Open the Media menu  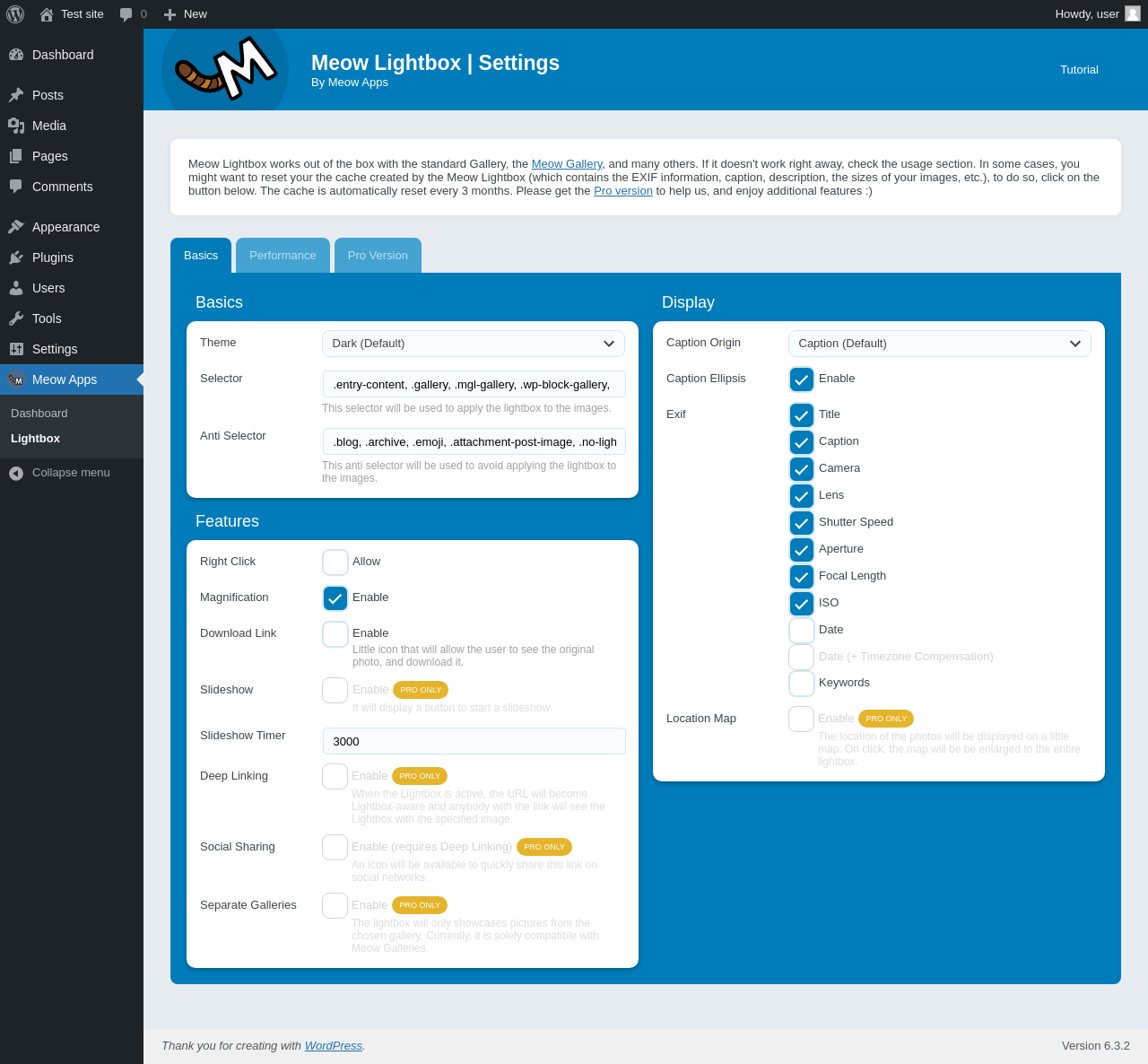72,126
